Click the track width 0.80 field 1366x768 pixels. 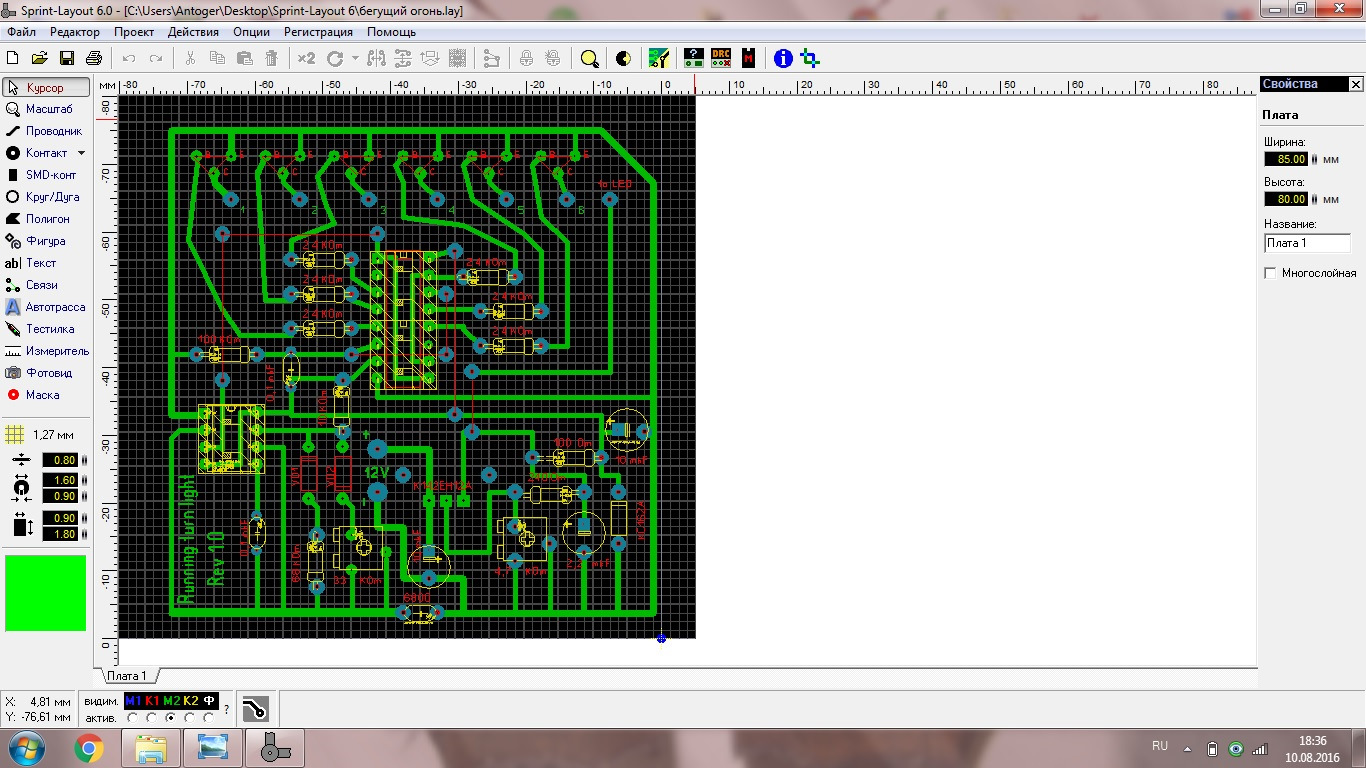tap(59, 460)
